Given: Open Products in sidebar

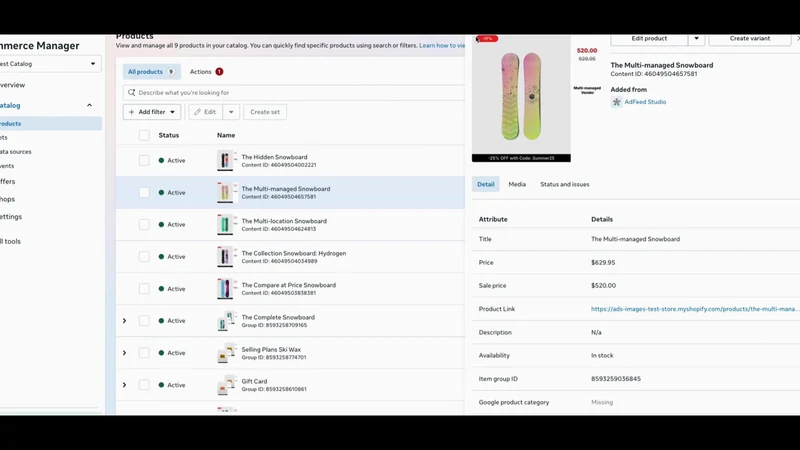Looking at the screenshot, I should 50,123.
